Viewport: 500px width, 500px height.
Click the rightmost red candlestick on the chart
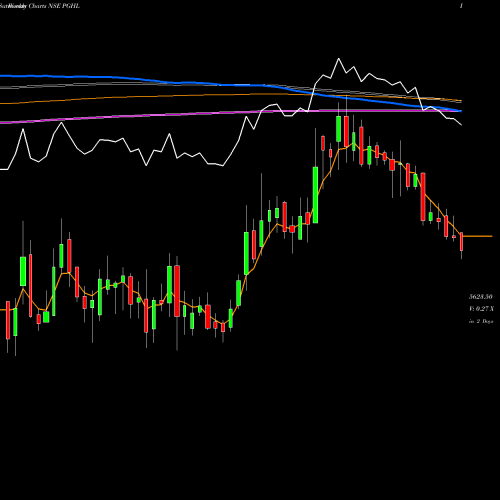(x=462, y=242)
